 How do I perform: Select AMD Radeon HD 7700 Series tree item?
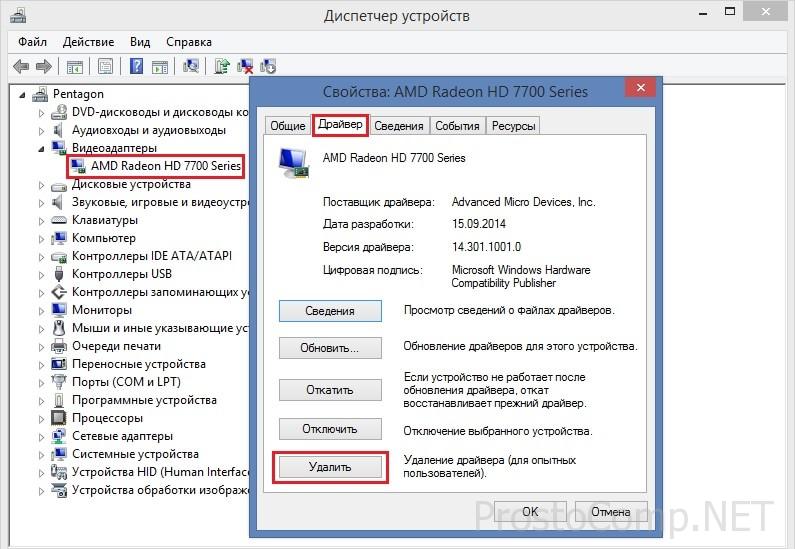165,166
